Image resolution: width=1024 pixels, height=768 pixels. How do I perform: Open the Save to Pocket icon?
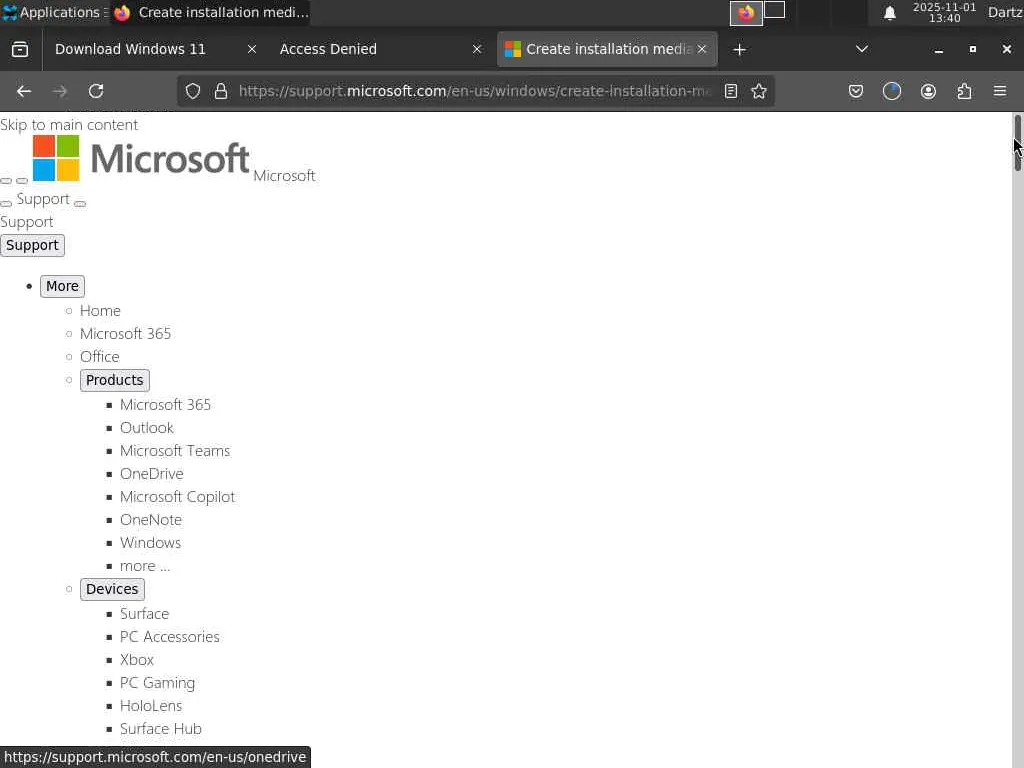pos(856,91)
